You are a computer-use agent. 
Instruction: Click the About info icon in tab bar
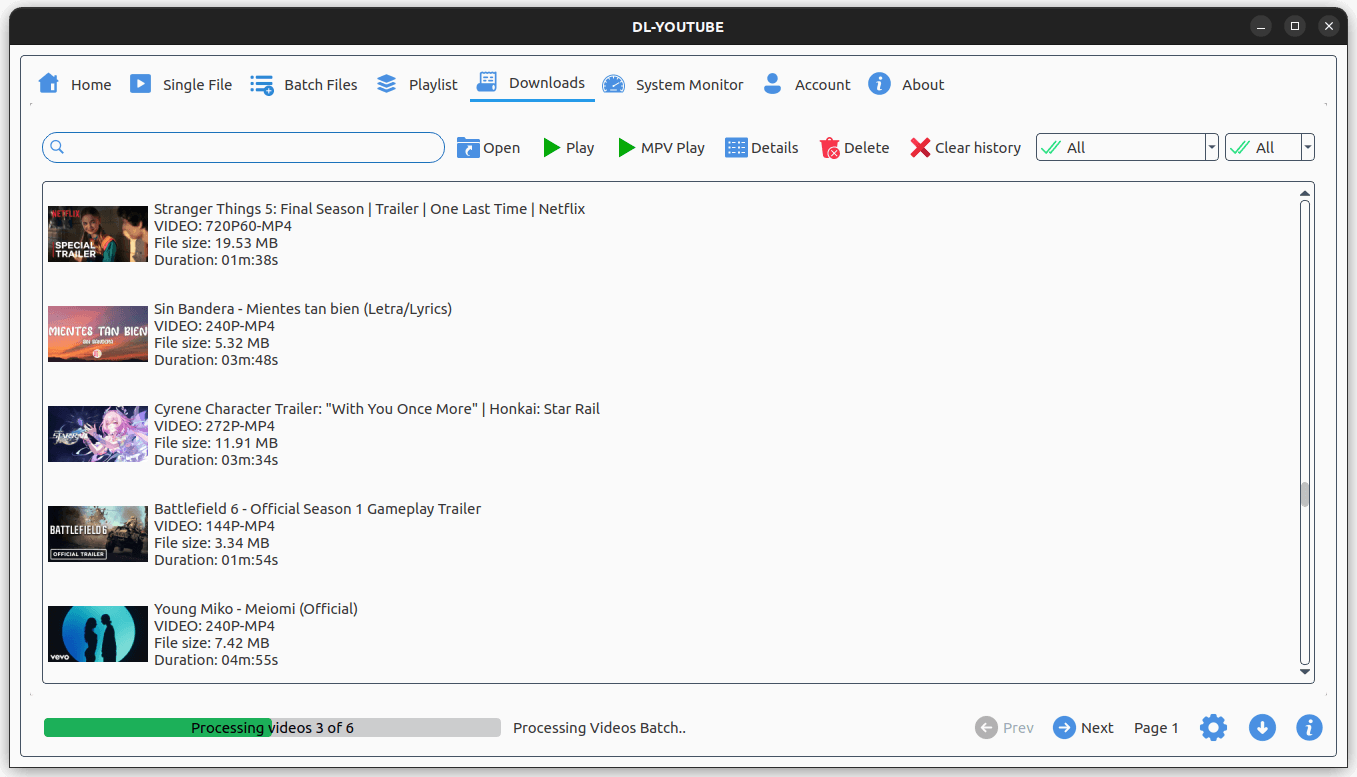pyautogui.click(x=880, y=84)
